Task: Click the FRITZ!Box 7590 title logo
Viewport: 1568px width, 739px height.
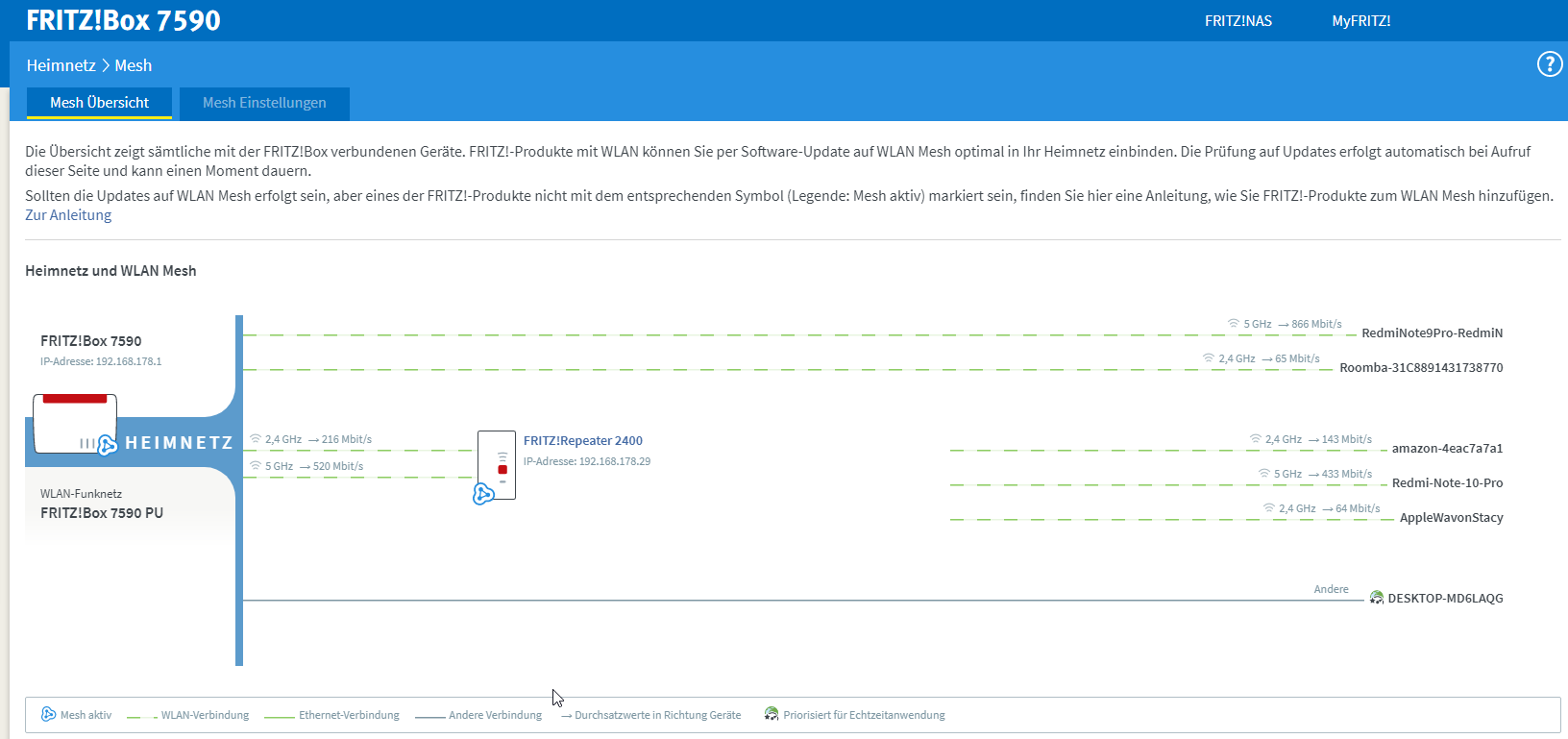Action: pos(123,20)
